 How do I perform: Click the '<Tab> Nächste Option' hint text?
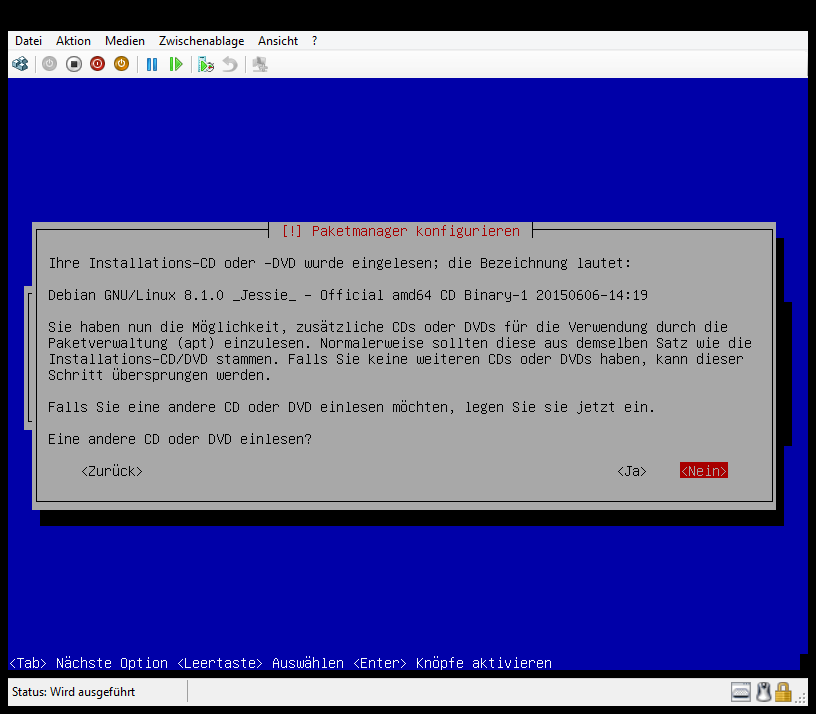[88, 663]
